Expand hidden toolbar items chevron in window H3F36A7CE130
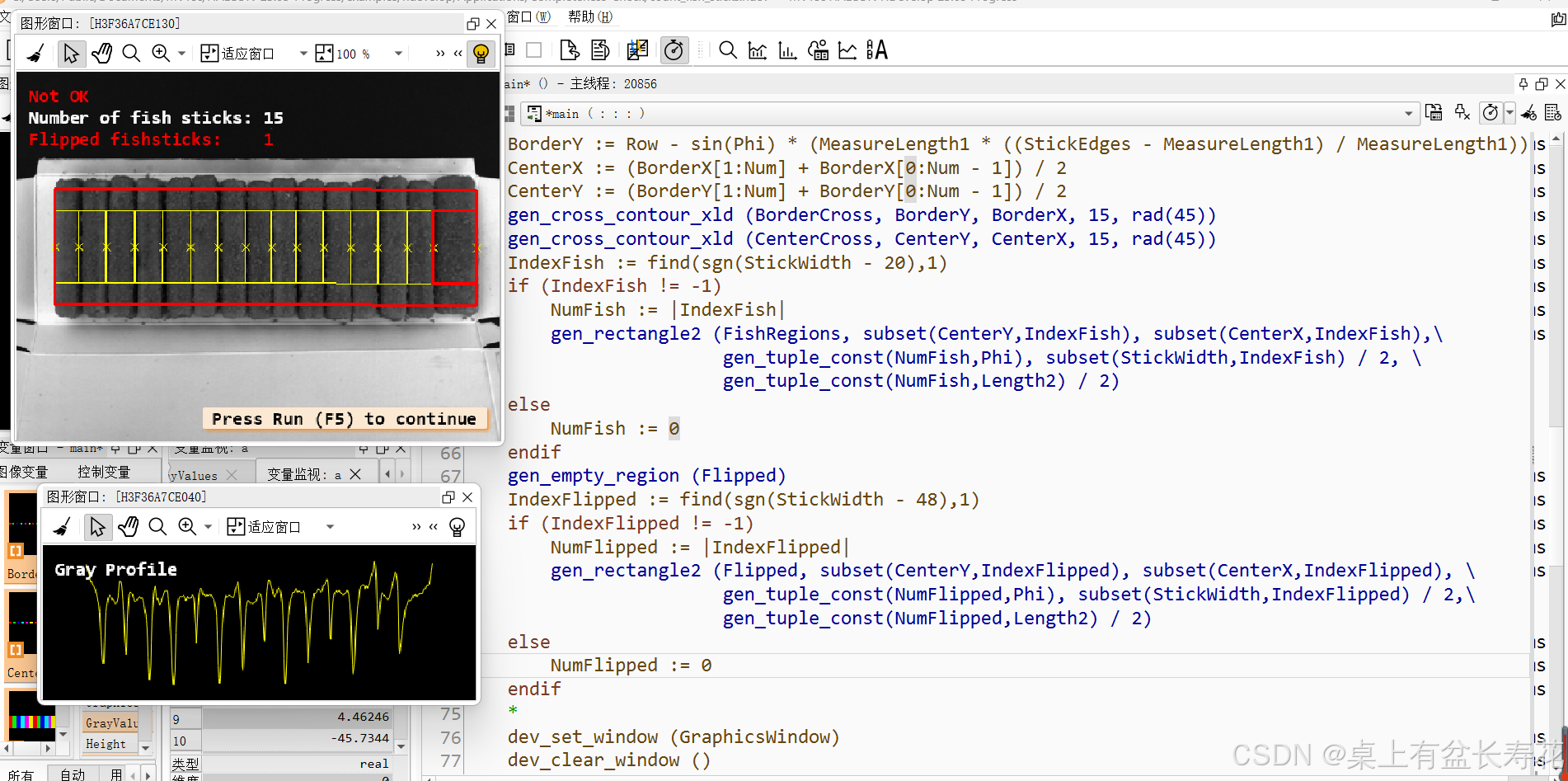 point(440,54)
